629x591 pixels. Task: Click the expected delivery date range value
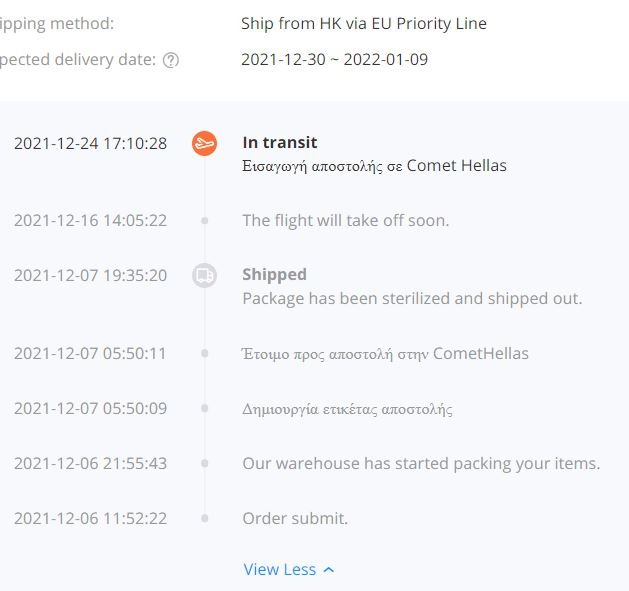(335, 60)
